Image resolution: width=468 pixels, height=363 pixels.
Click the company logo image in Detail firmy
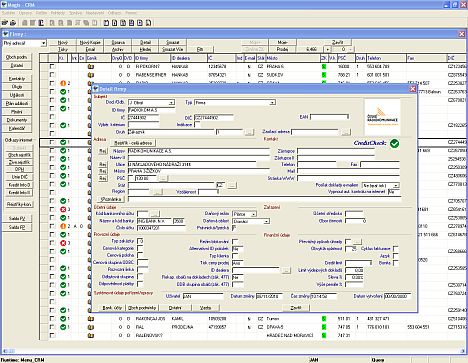tap(382, 117)
